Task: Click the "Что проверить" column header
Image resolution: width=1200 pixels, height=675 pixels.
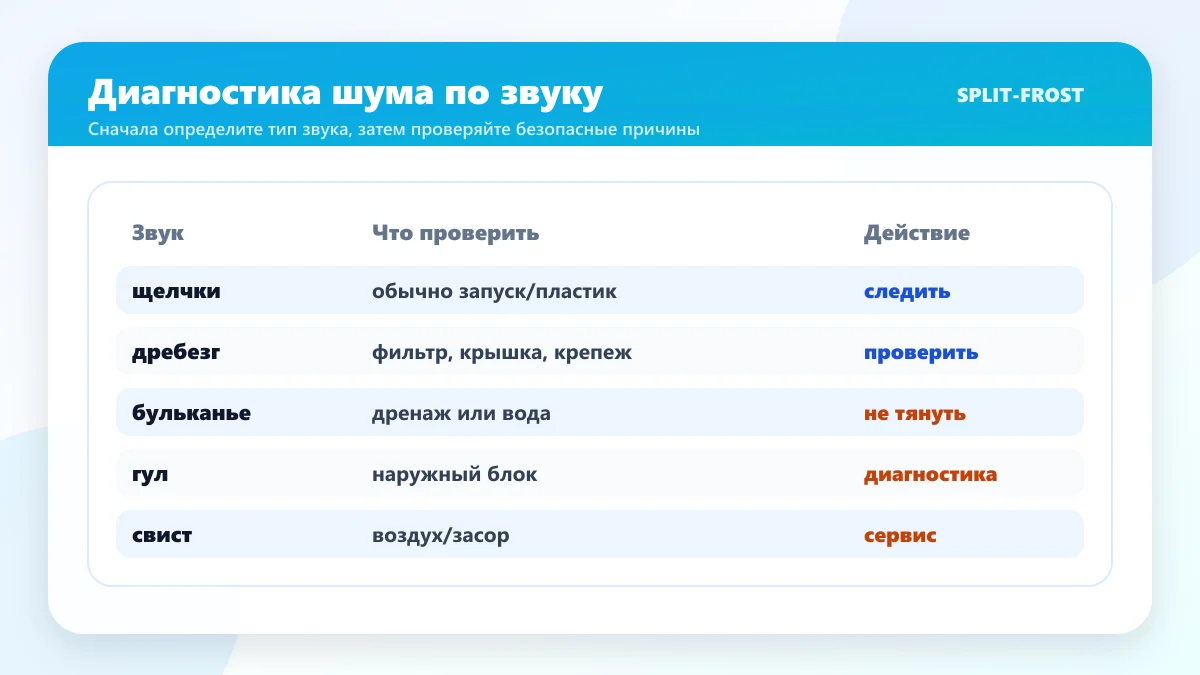Action: click(456, 233)
